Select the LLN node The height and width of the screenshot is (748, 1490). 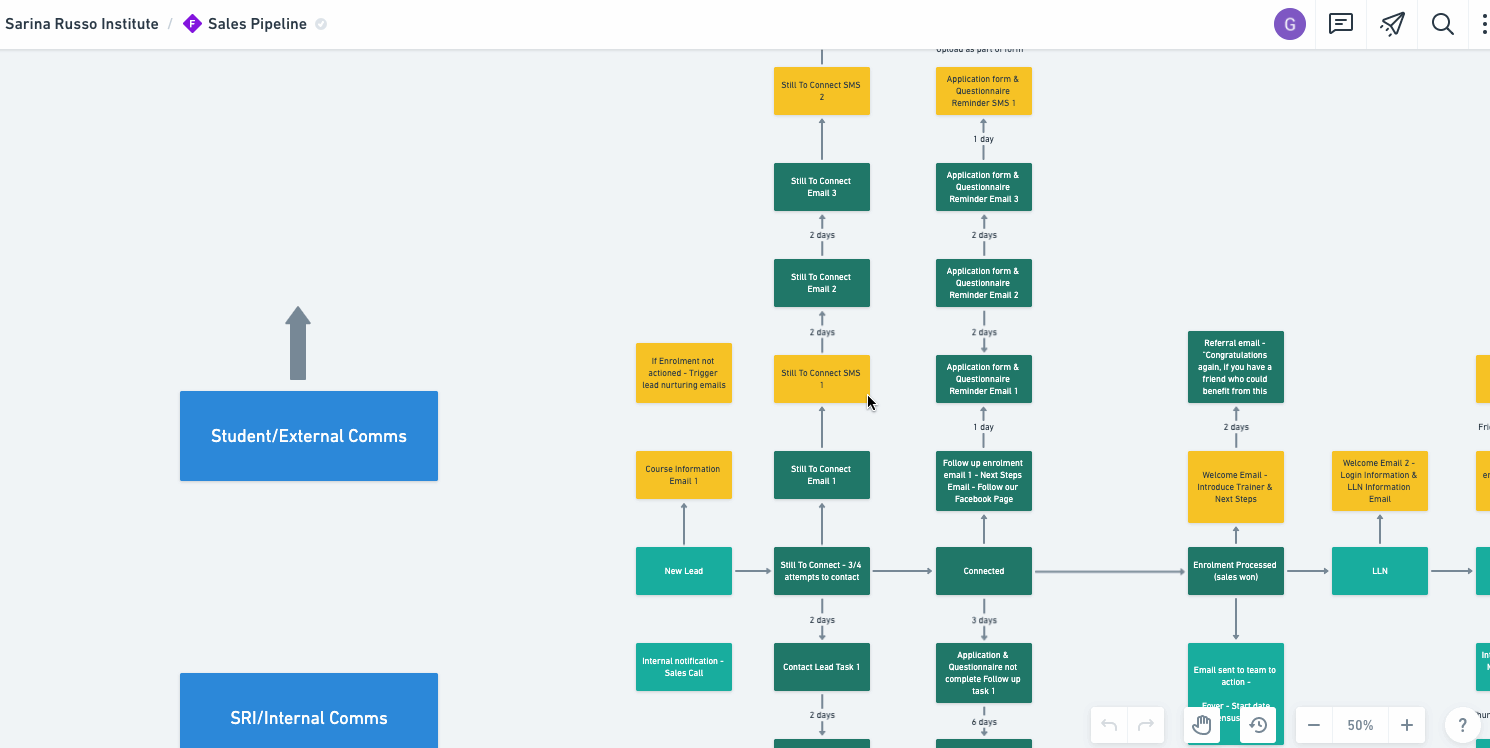click(1380, 571)
